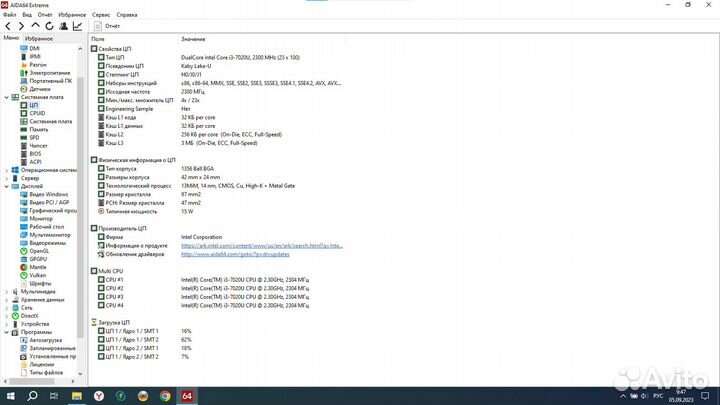Switch to the Меню tab
This screenshot has width=720, height=405.
click(11, 38)
